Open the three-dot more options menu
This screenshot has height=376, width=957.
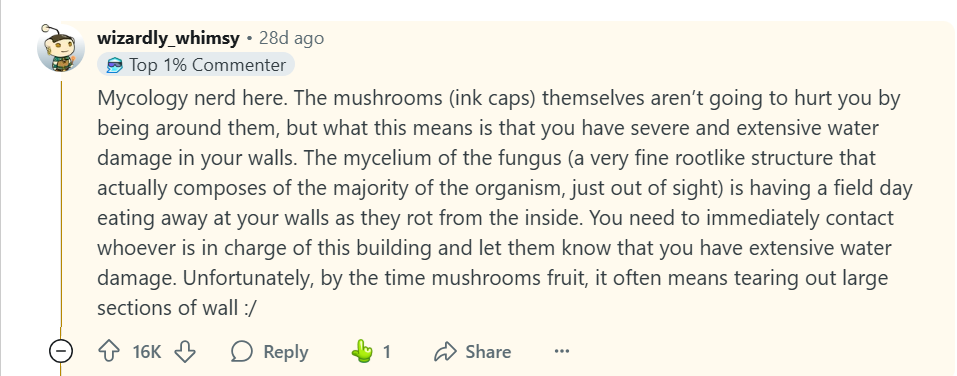tap(562, 352)
